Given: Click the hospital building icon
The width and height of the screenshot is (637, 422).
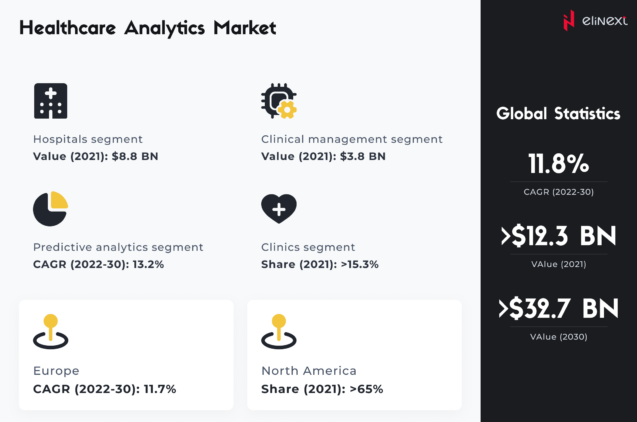Looking at the screenshot, I should pos(50,101).
